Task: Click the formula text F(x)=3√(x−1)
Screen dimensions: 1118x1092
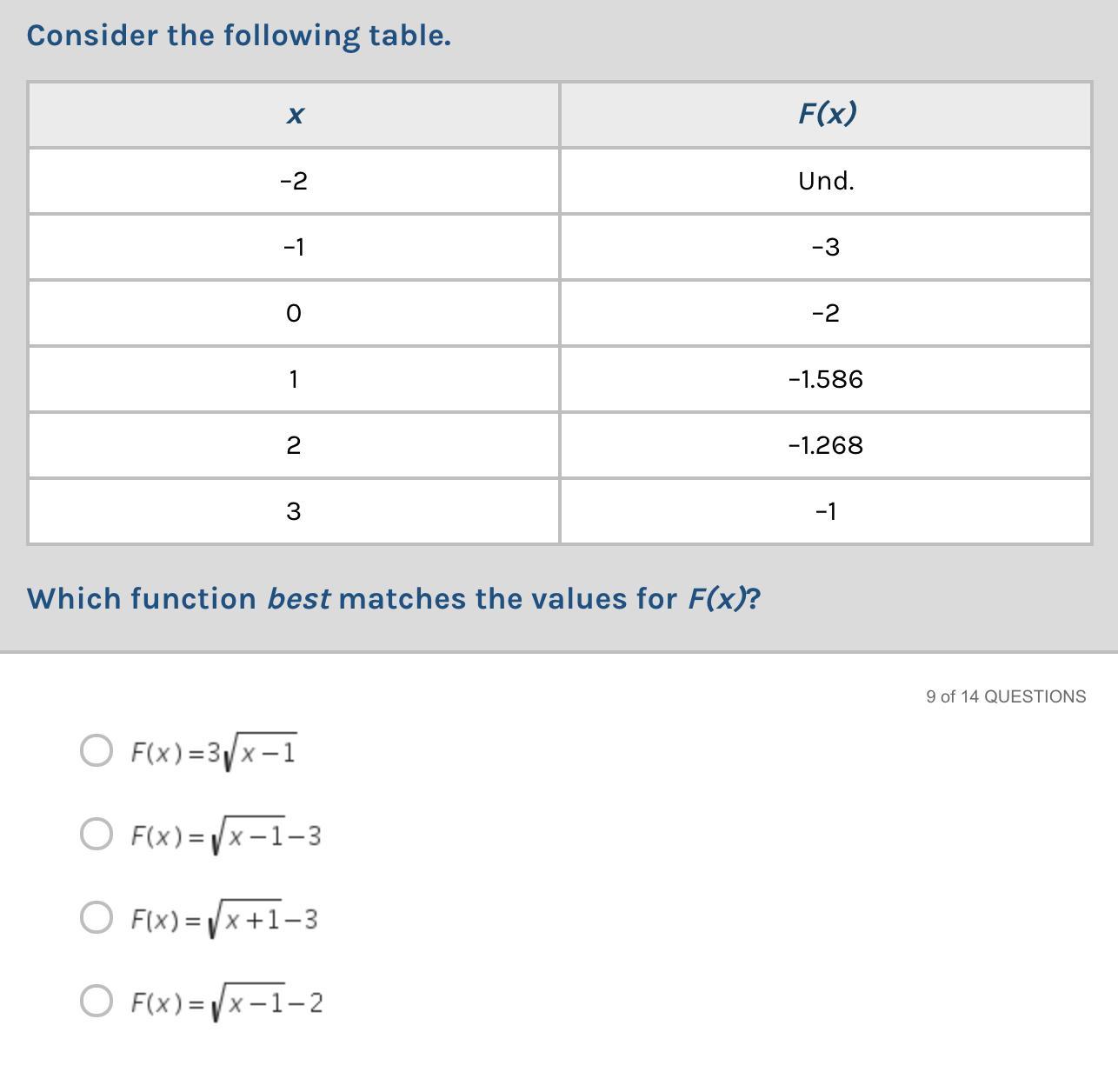Action: click(x=214, y=752)
